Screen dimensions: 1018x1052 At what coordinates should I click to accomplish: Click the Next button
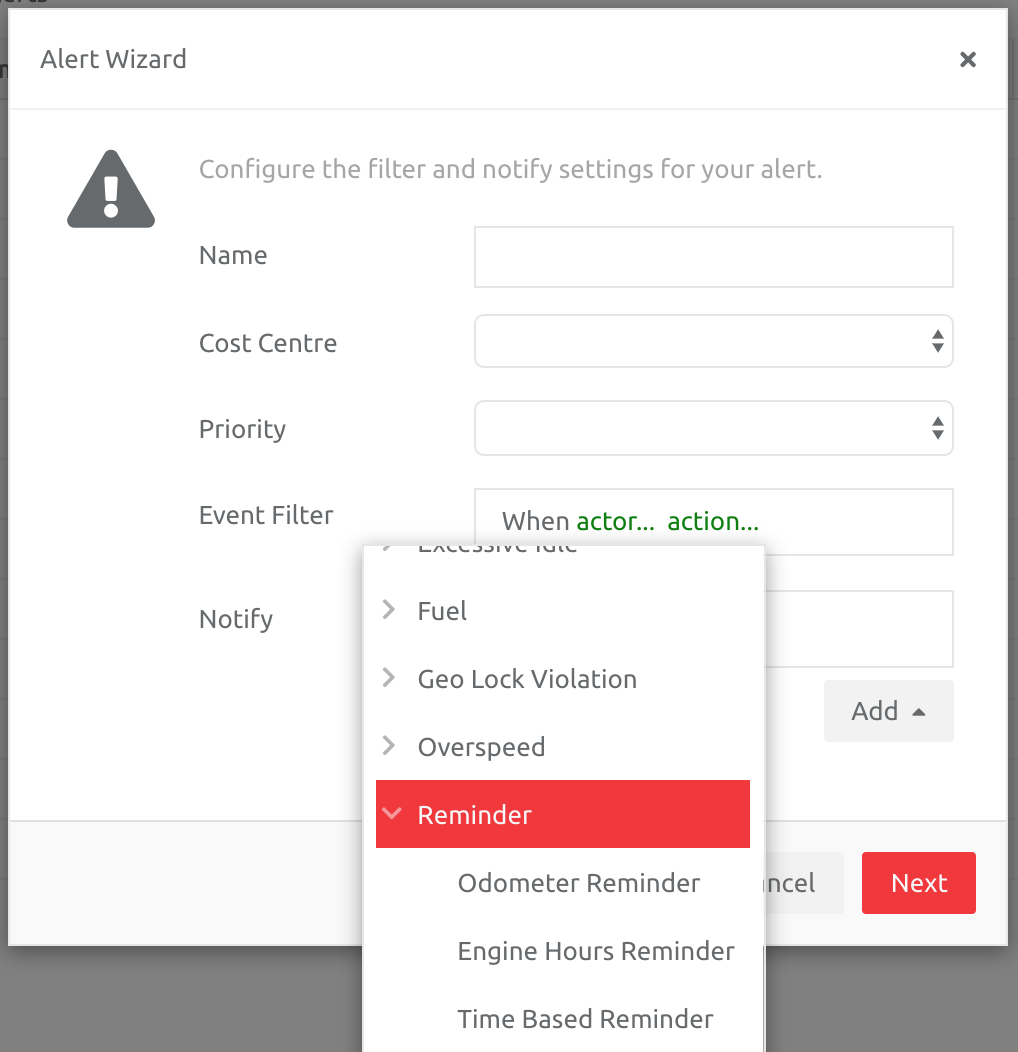coord(918,883)
